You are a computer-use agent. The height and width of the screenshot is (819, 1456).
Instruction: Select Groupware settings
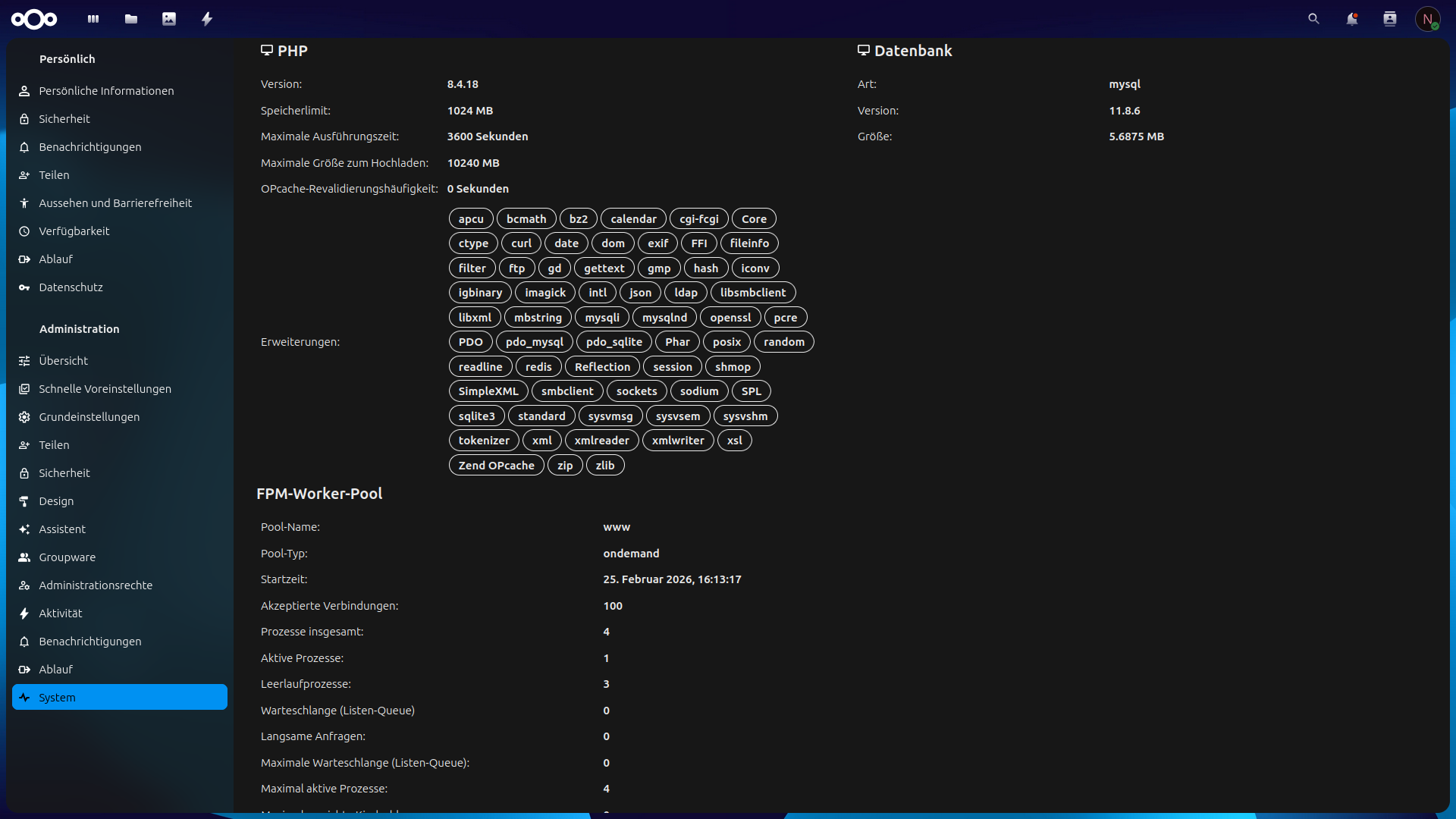tap(67, 557)
